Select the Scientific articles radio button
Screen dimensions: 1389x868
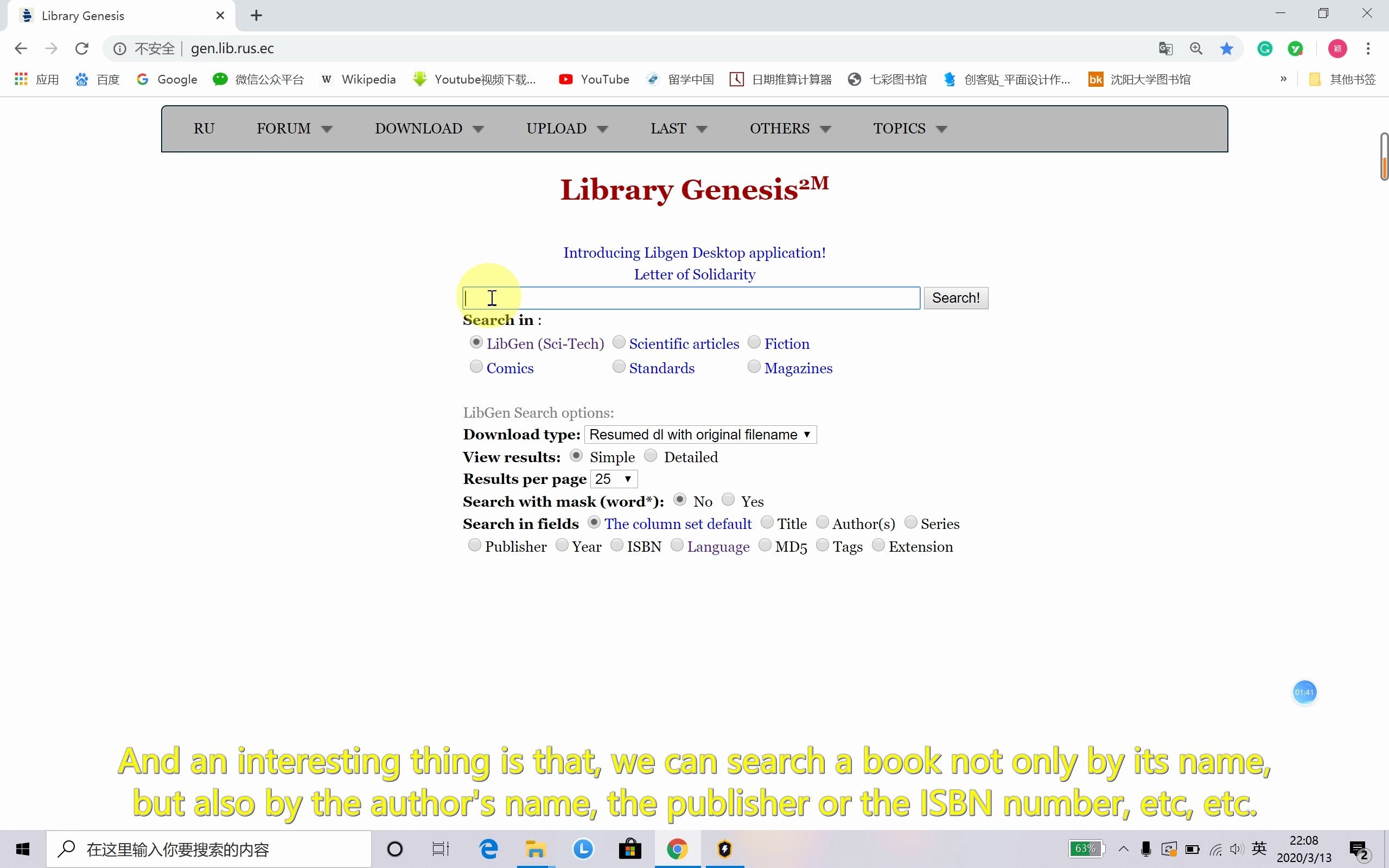point(619,342)
